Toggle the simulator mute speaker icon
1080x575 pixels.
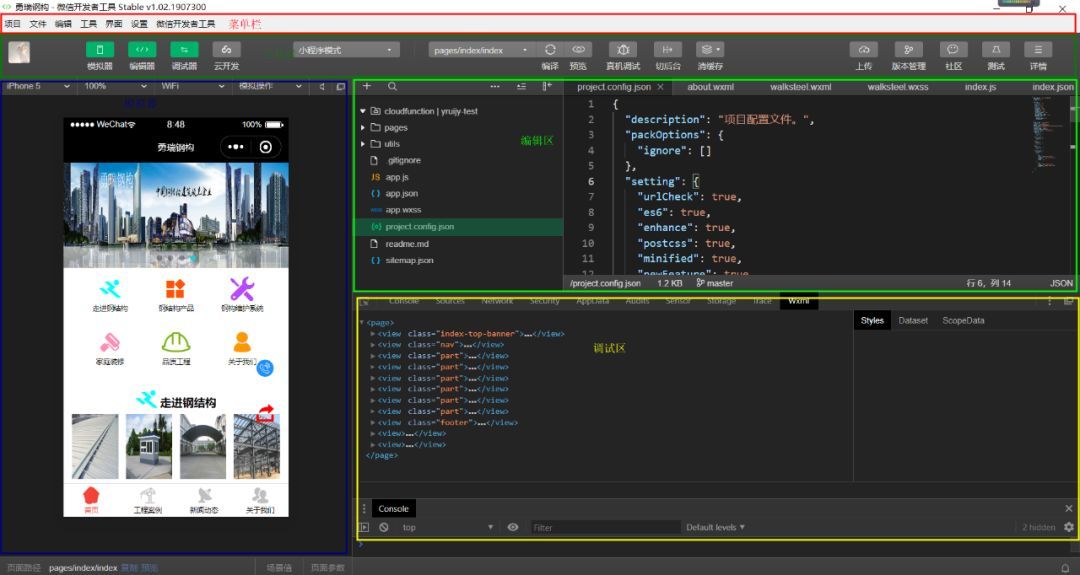pos(322,87)
